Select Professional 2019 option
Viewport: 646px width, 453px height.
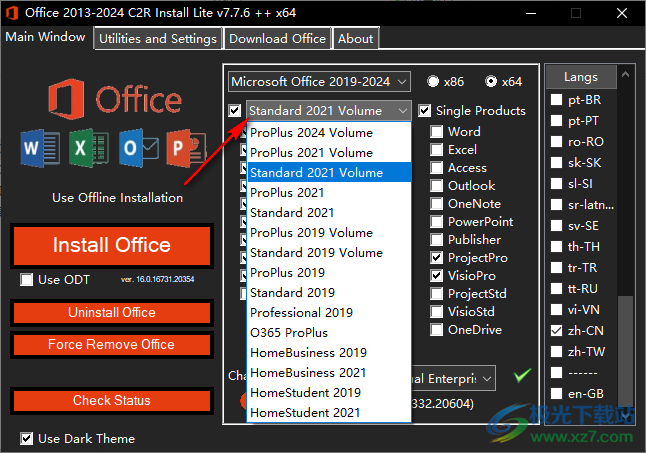coord(329,313)
